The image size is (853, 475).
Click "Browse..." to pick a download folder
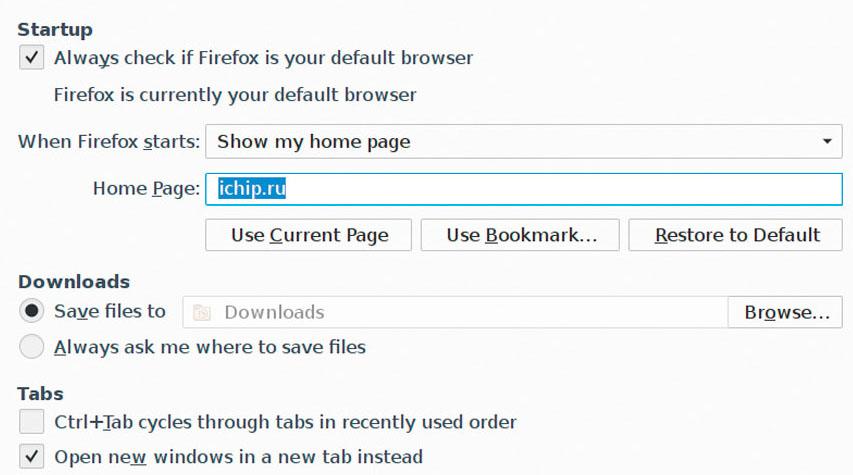(x=786, y=312)
